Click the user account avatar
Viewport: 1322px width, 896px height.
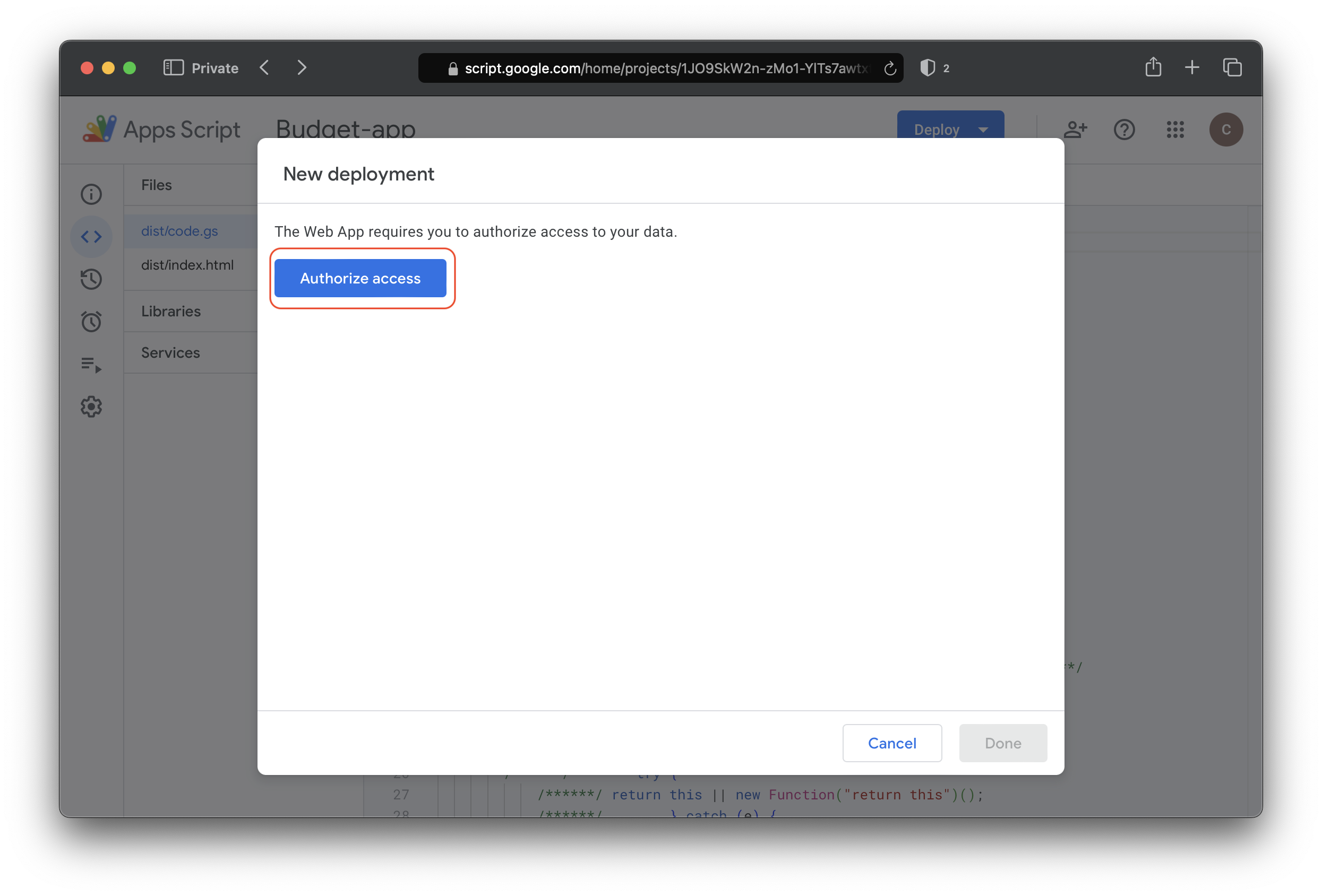click(1226, 128)
